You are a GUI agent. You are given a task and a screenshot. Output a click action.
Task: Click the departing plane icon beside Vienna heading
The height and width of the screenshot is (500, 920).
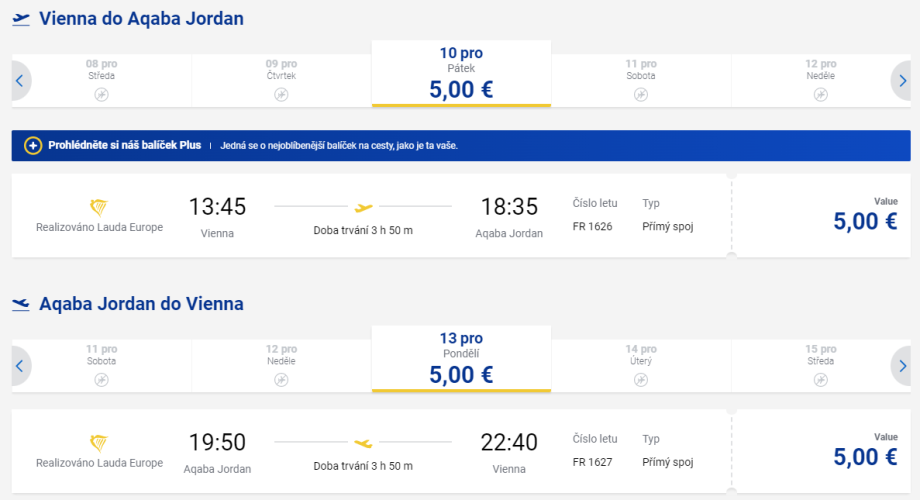21,19
